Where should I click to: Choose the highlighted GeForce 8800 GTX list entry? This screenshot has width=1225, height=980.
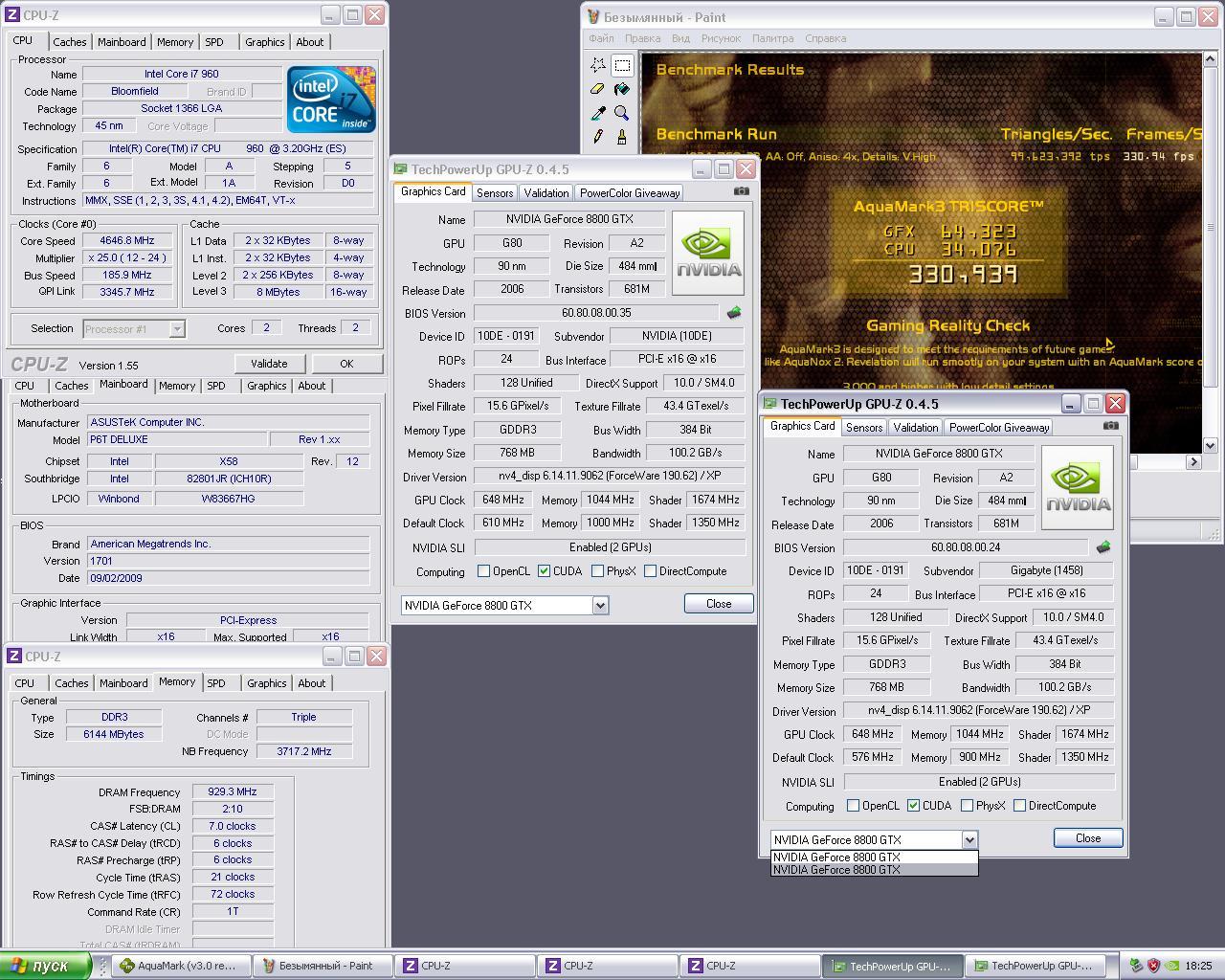(875, 870)
